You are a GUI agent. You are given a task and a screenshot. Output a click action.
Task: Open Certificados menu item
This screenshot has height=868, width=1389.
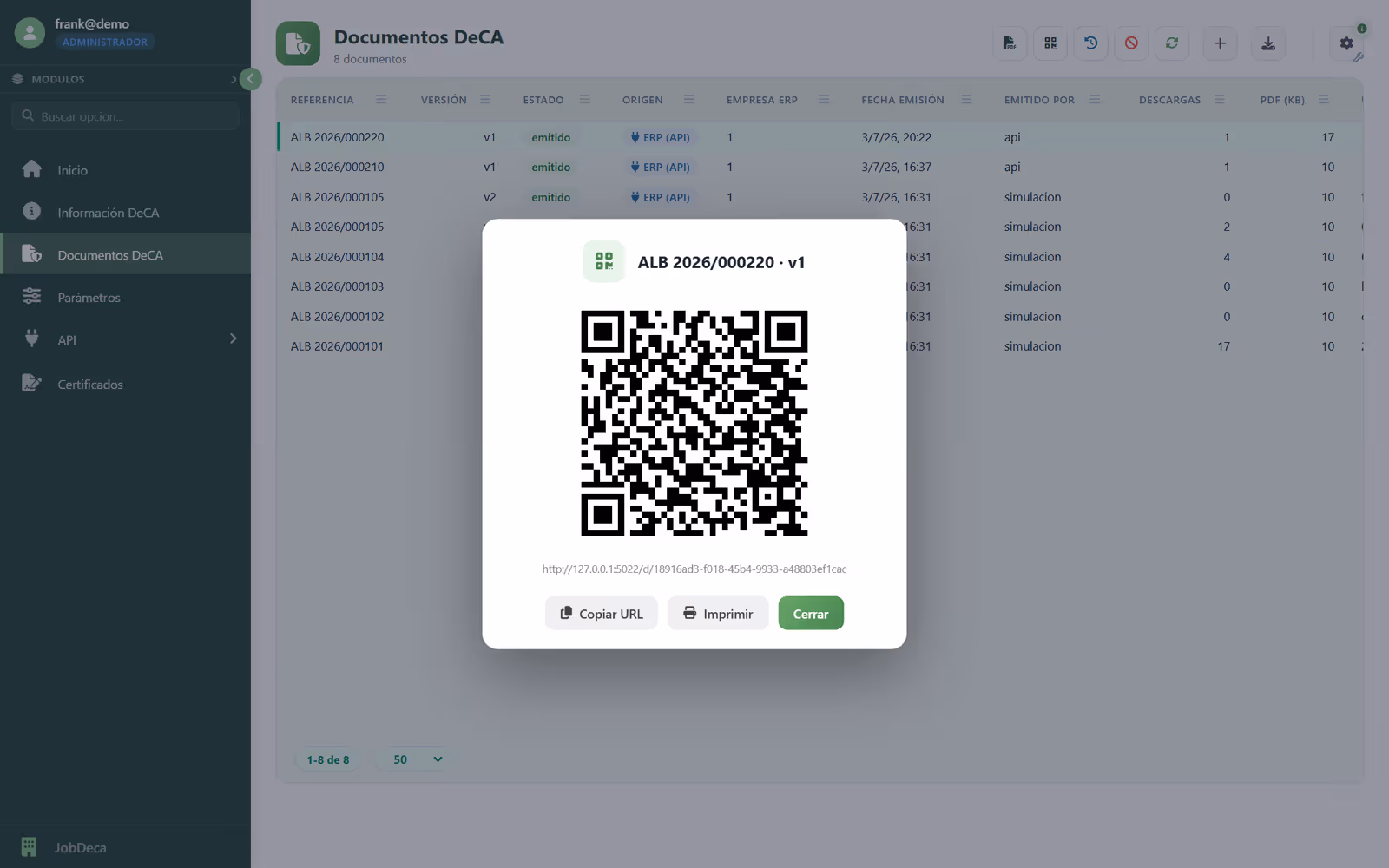pyautogui.click(x=125, y=384)
